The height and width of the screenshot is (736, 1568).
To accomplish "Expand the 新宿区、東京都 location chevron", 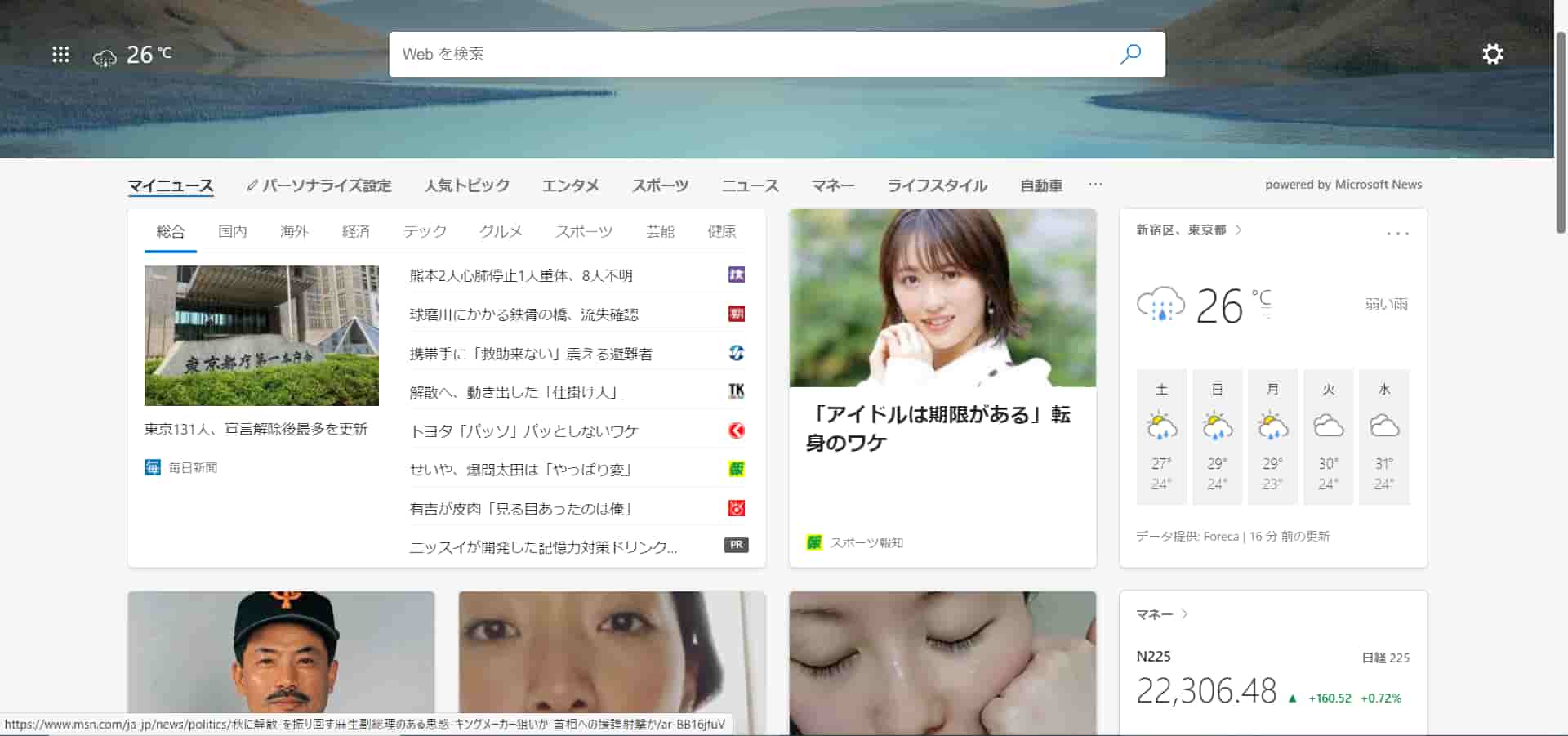I will click(x=1239, y=230).
